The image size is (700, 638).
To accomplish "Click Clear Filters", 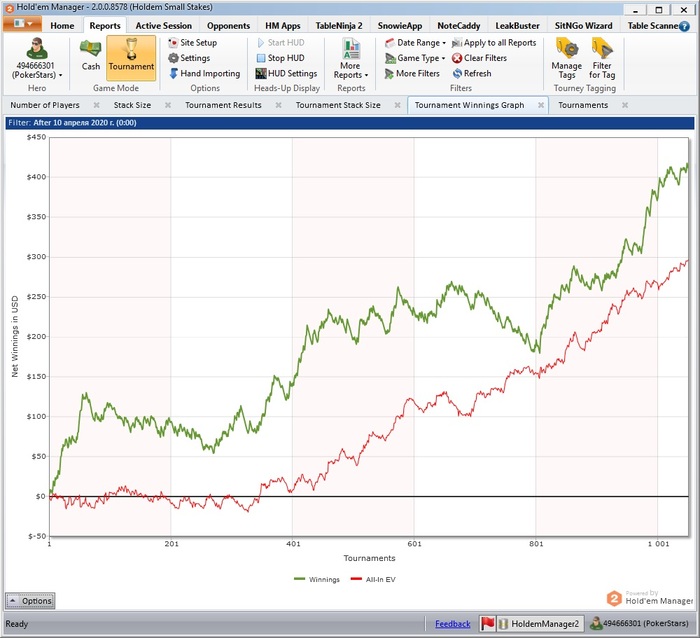I will (479, 58).
